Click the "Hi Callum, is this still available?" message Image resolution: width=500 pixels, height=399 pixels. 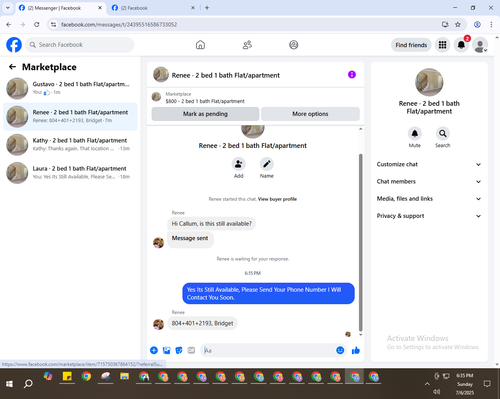click(x=212, y=224)
